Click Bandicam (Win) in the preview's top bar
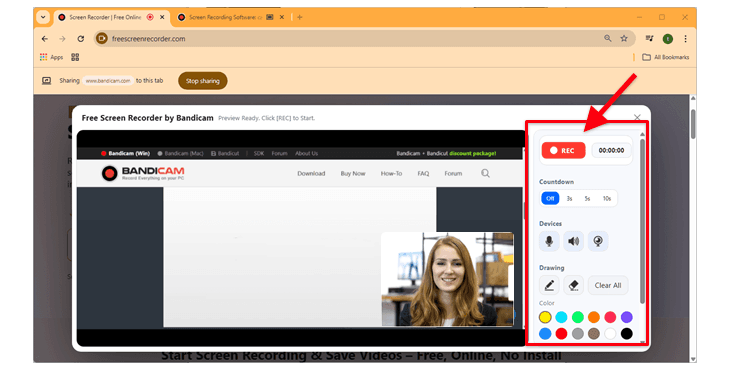Image resolution: width=730 pixels, height=370 pixels. point(125,153)
